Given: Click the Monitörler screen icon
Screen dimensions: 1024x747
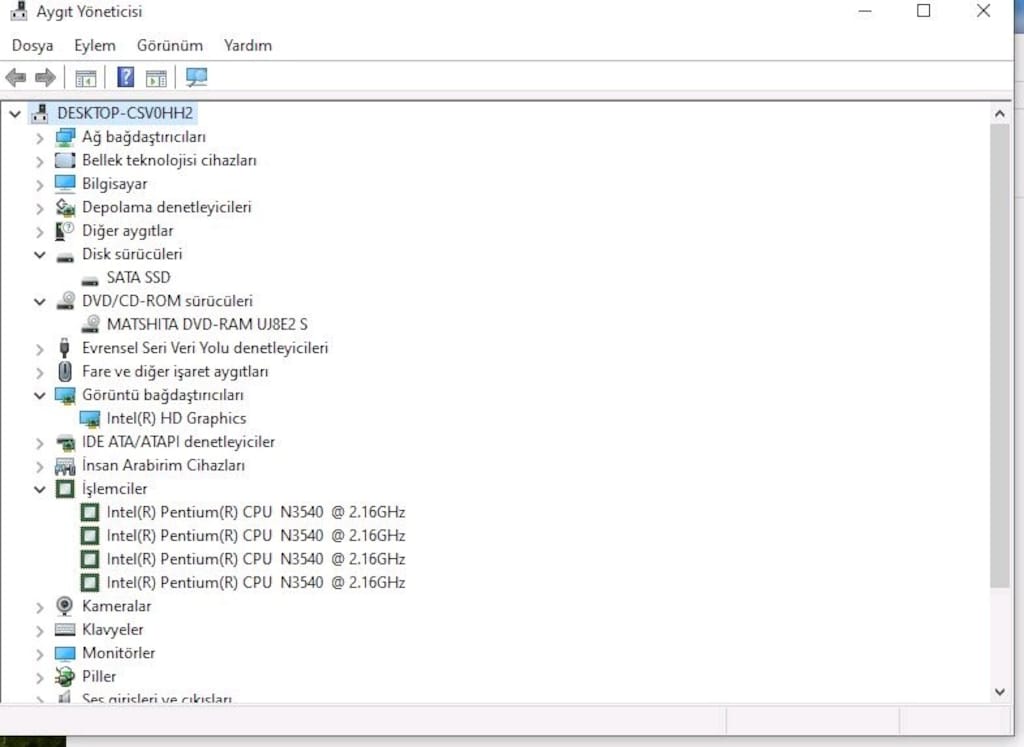Looking at the screenshot, I should point(65,654).
